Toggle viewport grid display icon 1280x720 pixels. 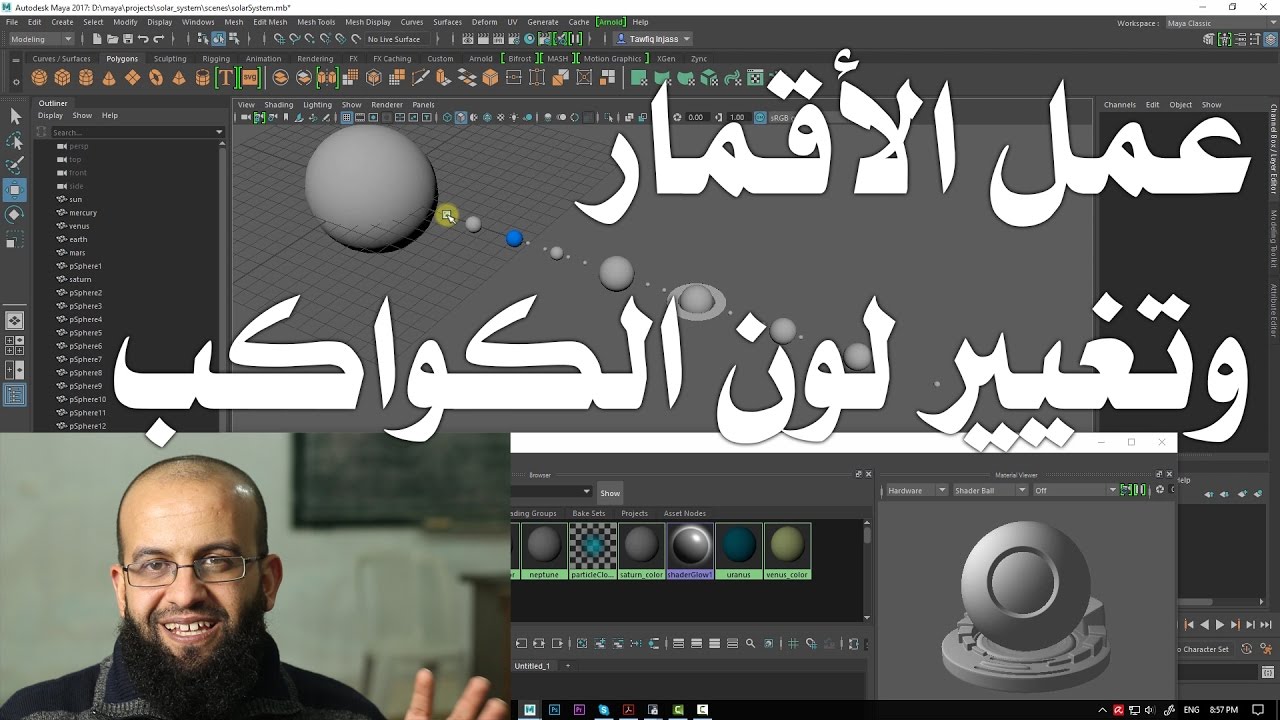[x=347, y=117]
